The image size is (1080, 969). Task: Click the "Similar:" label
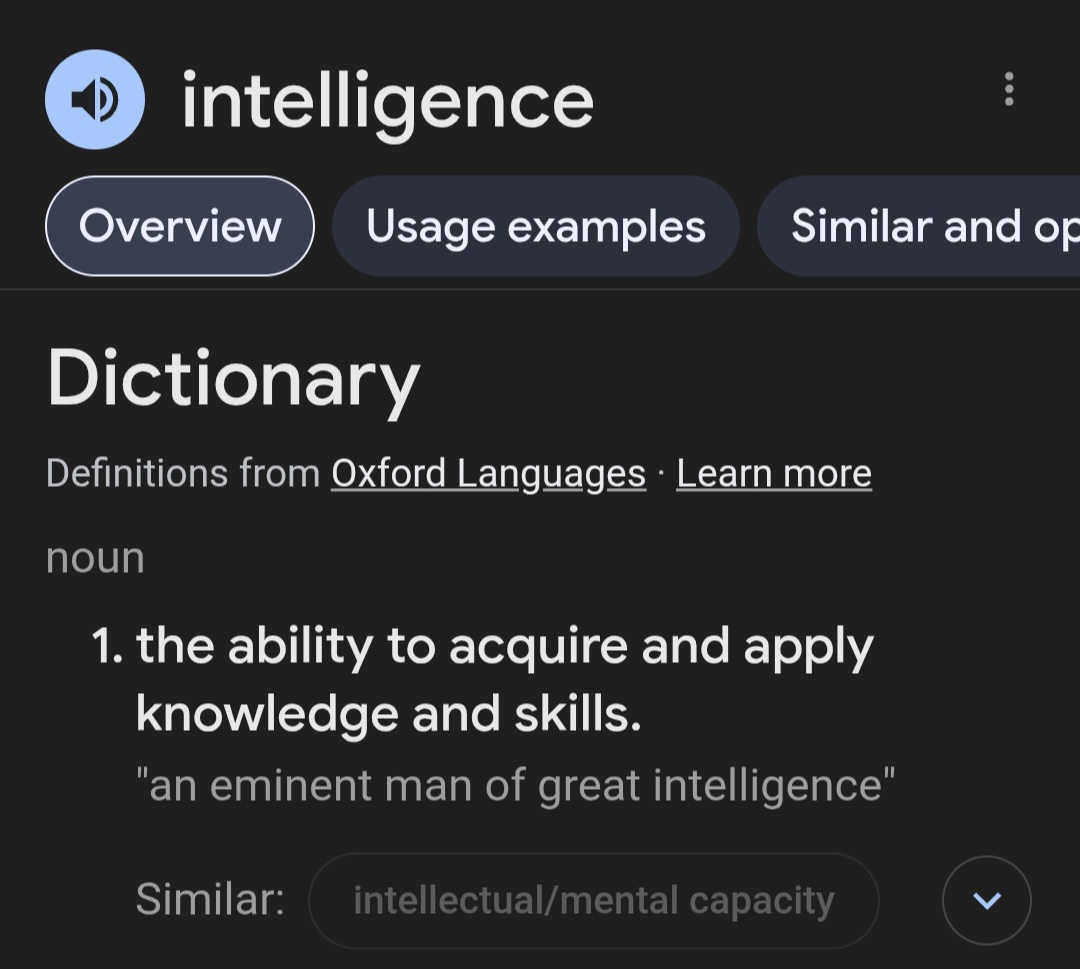coord(210,899)
